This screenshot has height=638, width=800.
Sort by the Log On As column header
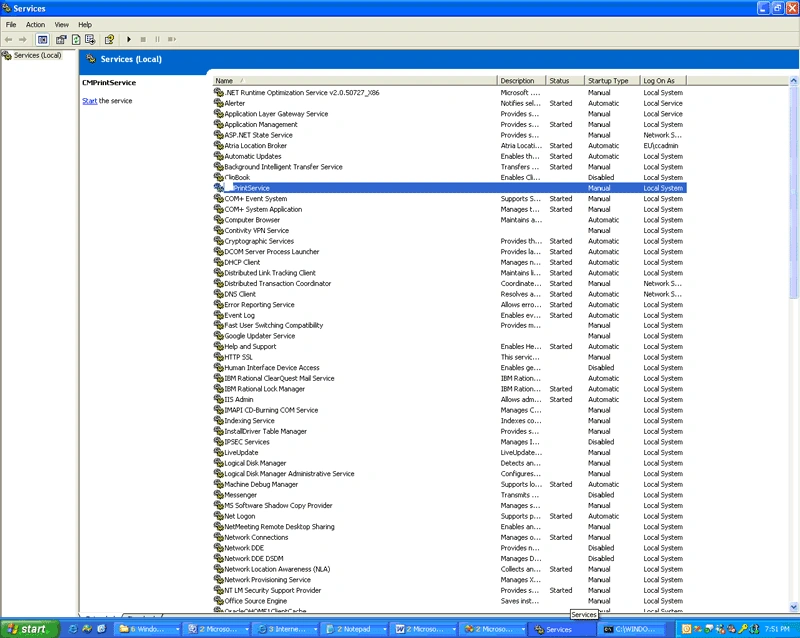pyautogui.click(x=663, y=81)
